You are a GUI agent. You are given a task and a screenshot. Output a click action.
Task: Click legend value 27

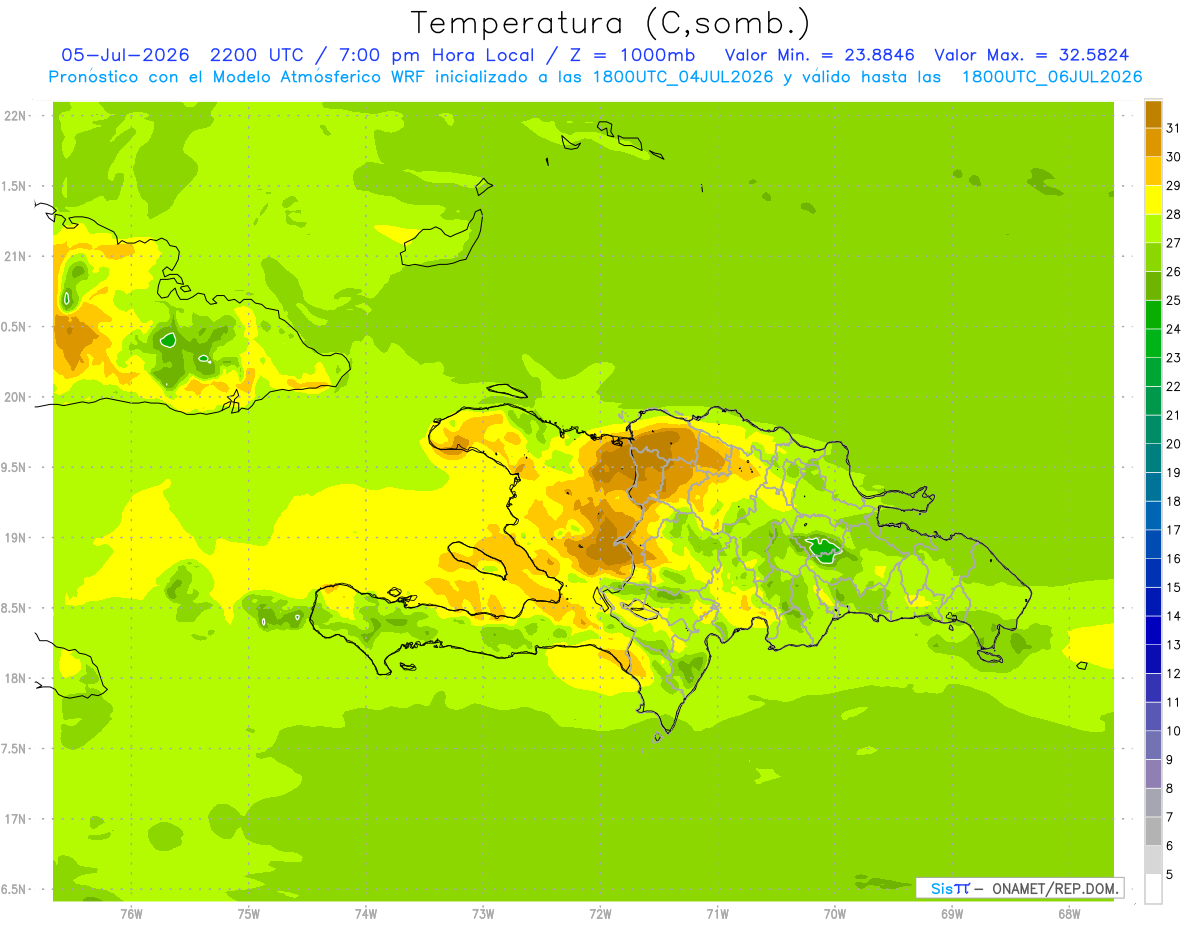[1173, 243]
